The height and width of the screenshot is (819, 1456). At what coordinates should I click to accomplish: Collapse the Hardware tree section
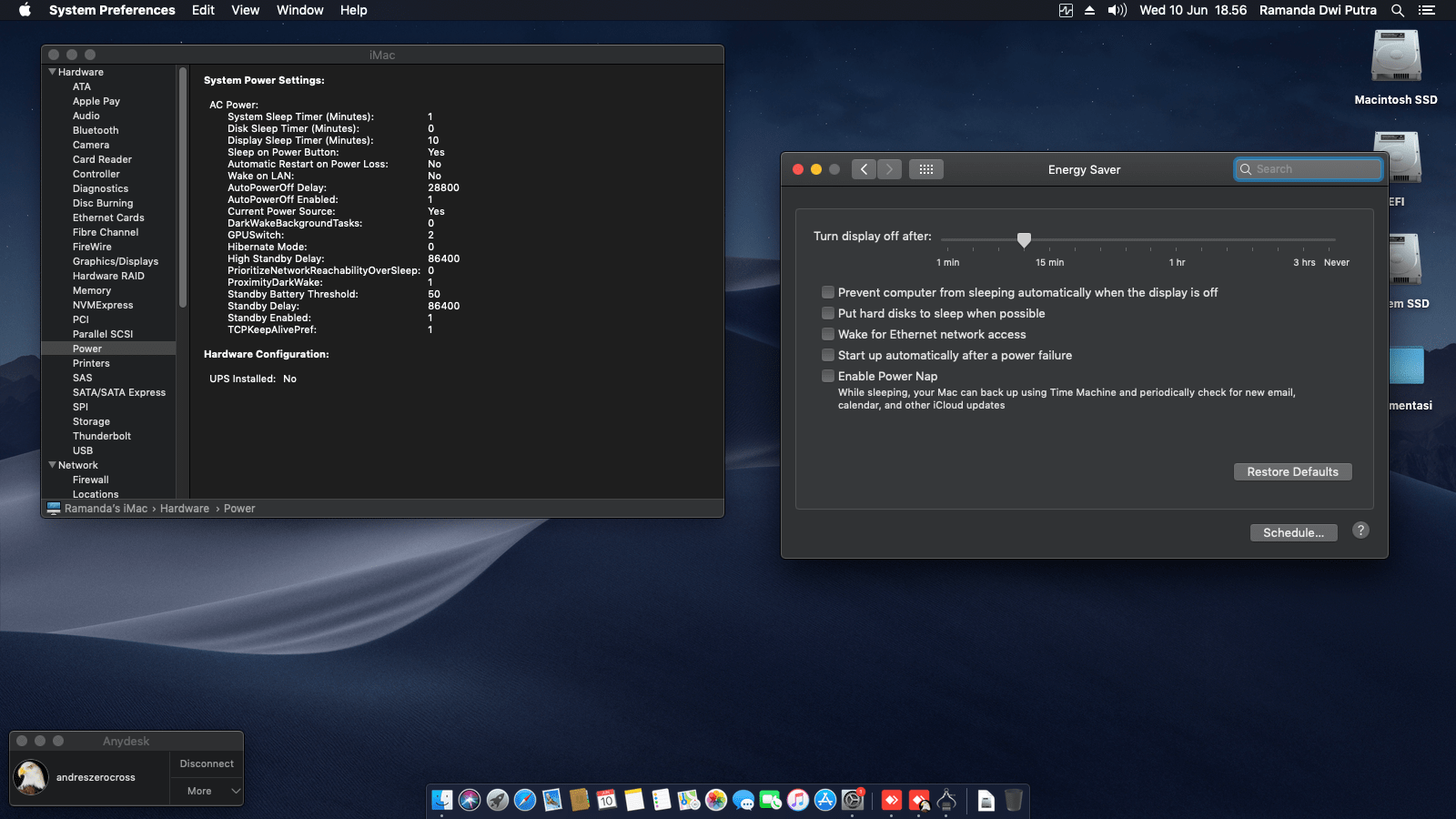[53, 72]
